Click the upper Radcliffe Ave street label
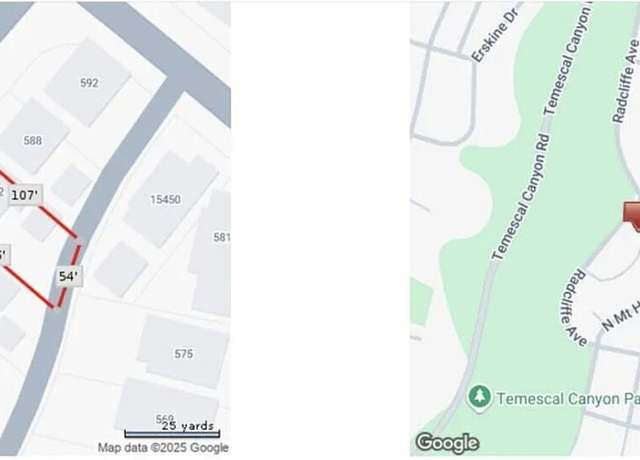The width and height of the screenshot is (640, 460). [x=626, y=80]
